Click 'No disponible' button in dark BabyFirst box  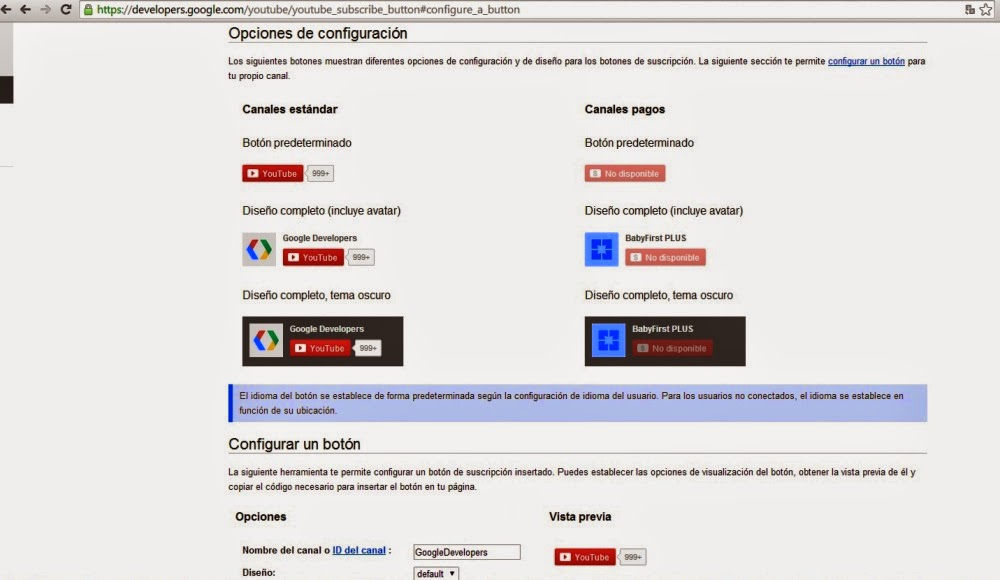(672, 348)
